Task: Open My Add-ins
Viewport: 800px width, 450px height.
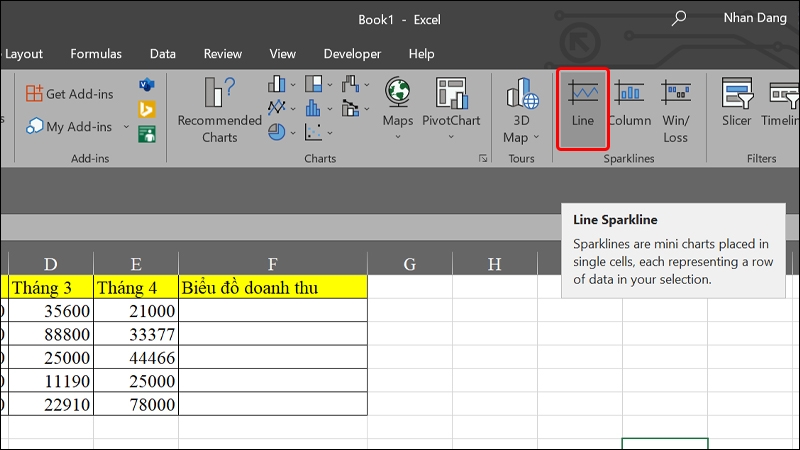Action: click(69, 127)
